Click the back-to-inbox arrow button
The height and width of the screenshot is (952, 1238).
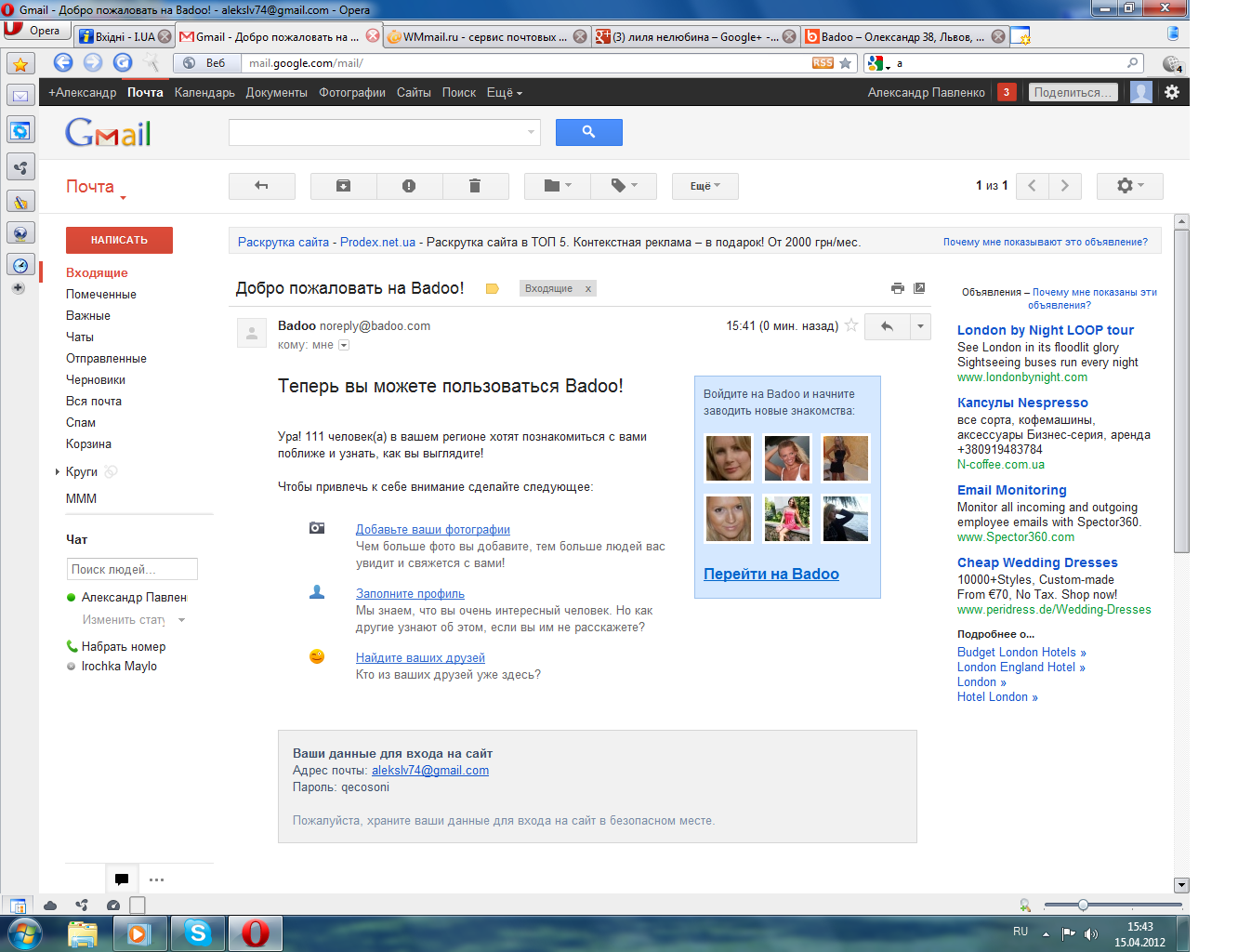pos(262,186)
